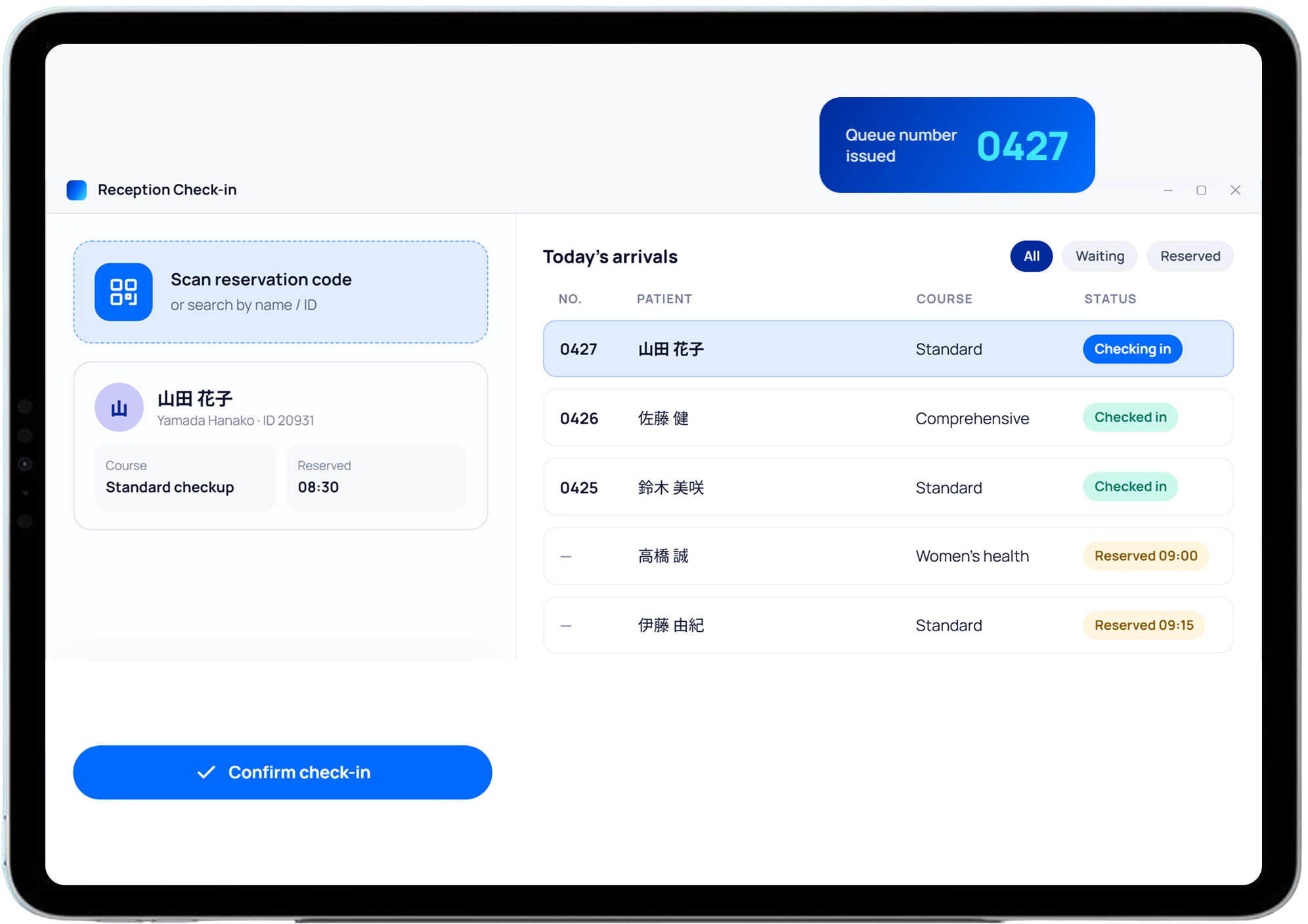
Task: Switch to the Waiting filter tab
Action: [1100, 256]
